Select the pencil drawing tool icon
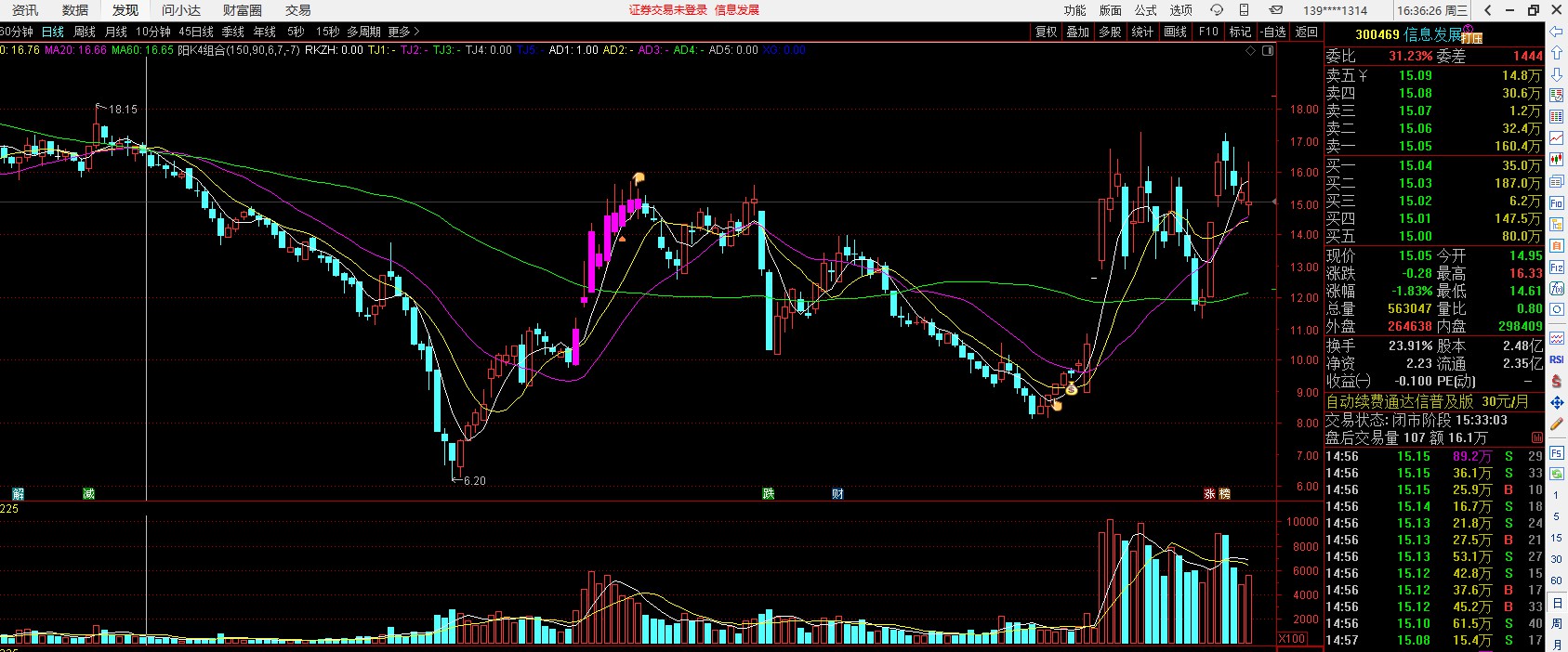The width and height of the screenshot is (1568, 652). pyautogui.click(x=1557, y=424)
